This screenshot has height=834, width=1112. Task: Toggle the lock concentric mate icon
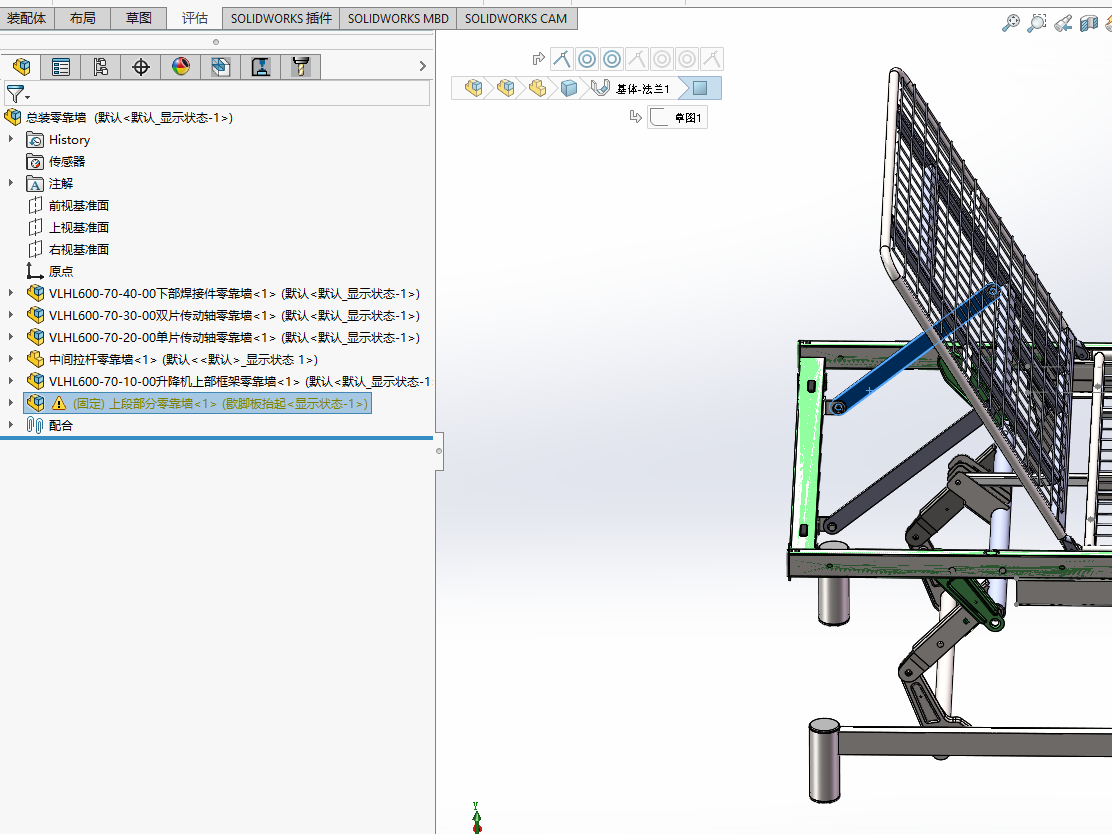611,59
